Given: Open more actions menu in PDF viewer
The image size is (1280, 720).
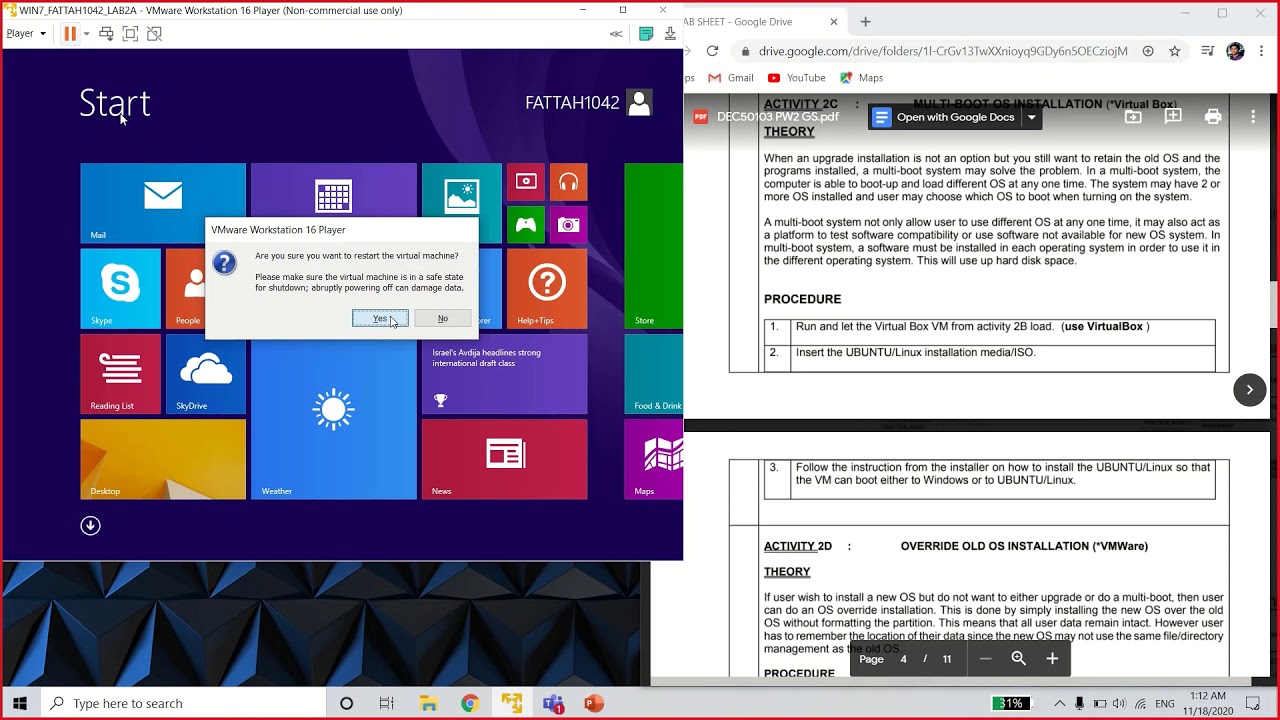Looking at the screenshot, I should tap(1253, 117).
